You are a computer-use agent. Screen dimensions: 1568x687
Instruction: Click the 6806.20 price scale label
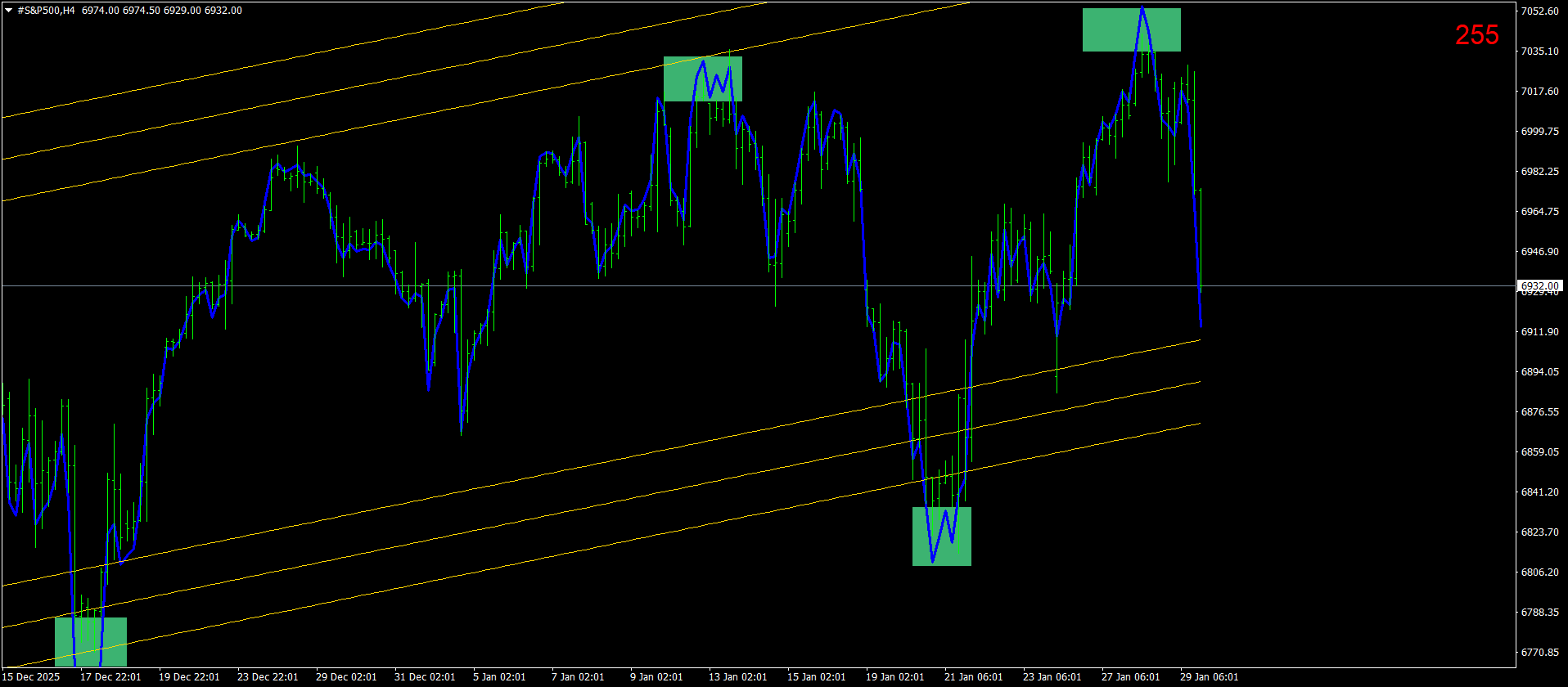[1539, 572]
